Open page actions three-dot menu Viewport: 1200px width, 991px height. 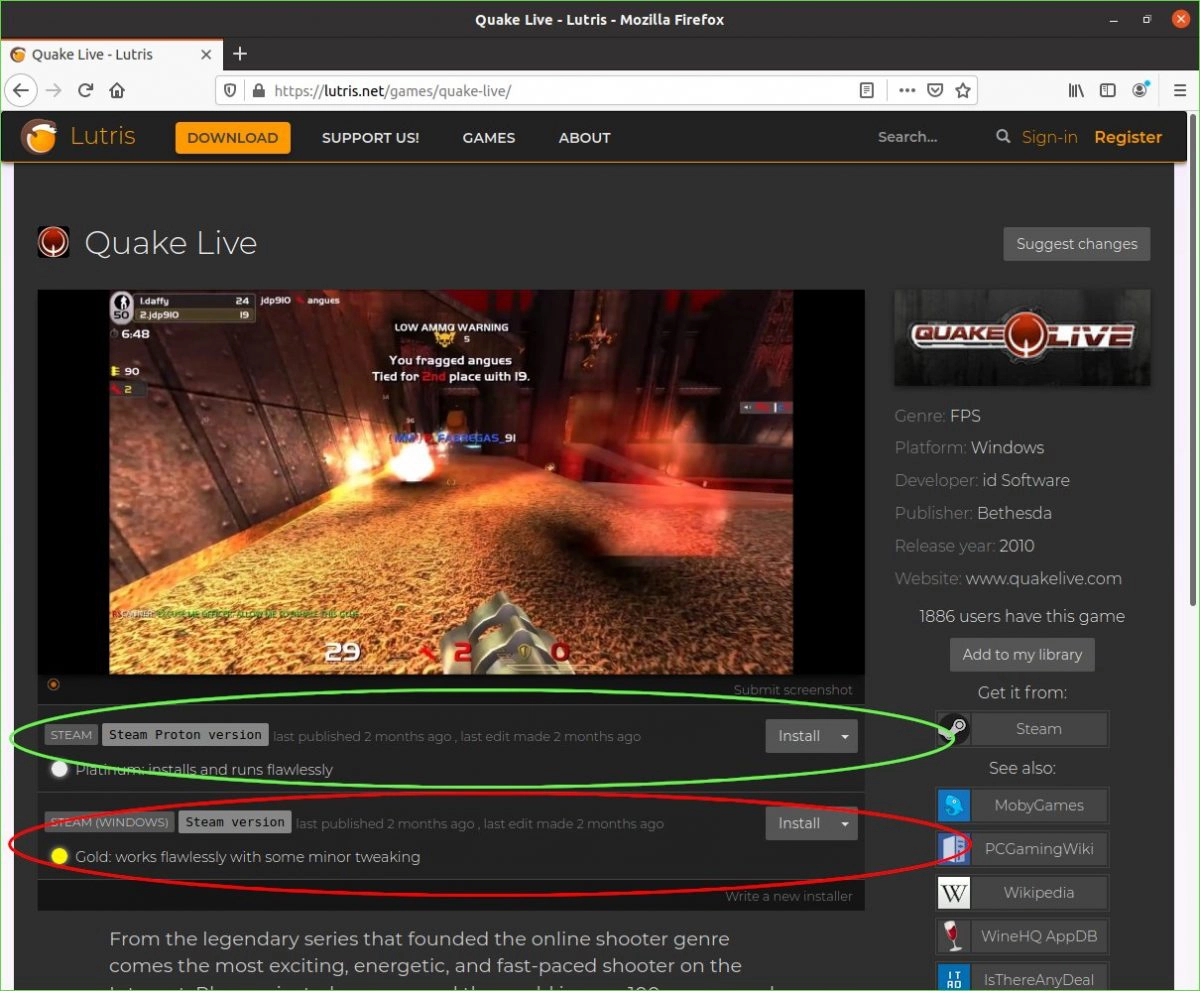[x=906, y=90]
